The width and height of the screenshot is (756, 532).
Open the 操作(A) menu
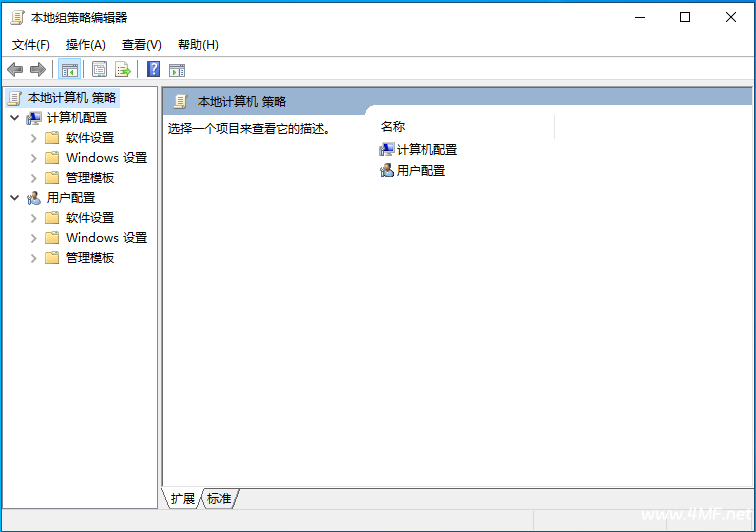pyautogui.click(x=85, y=44)
